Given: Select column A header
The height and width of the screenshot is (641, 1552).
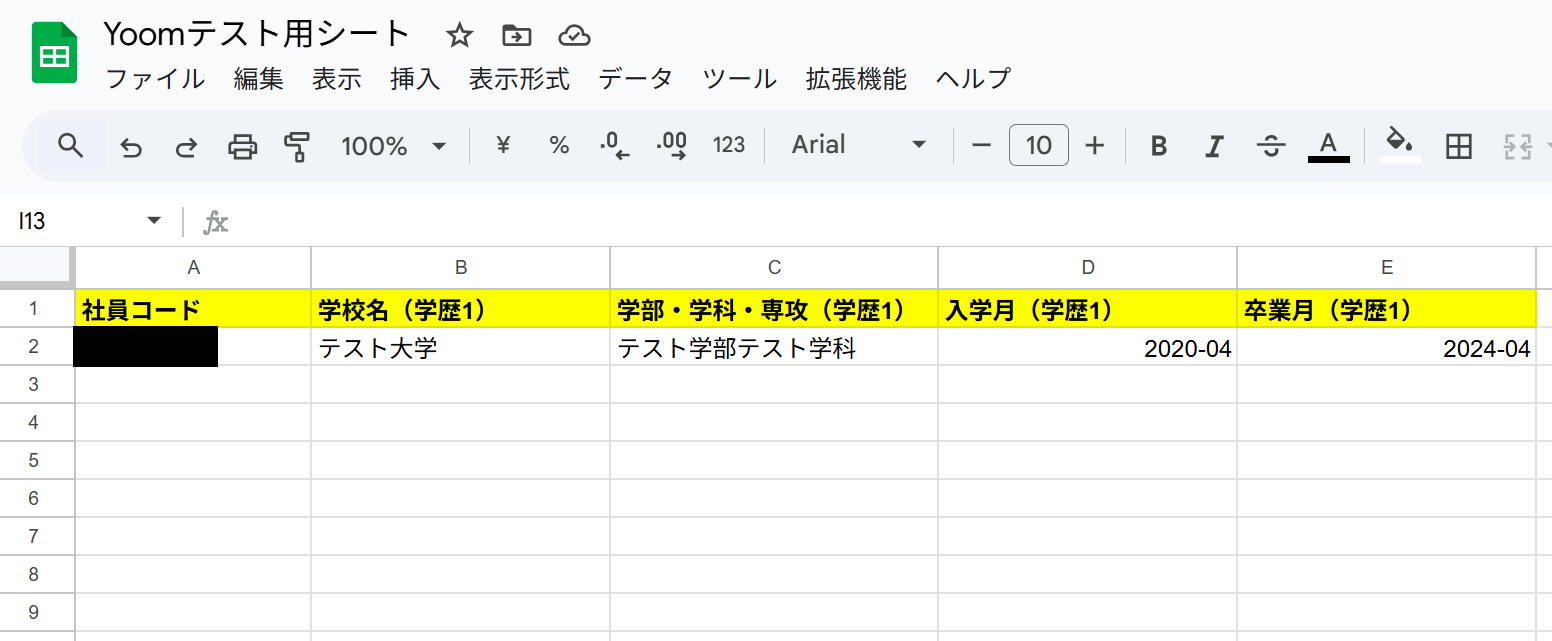Looking at the screenshot, I should click(193, 267).
